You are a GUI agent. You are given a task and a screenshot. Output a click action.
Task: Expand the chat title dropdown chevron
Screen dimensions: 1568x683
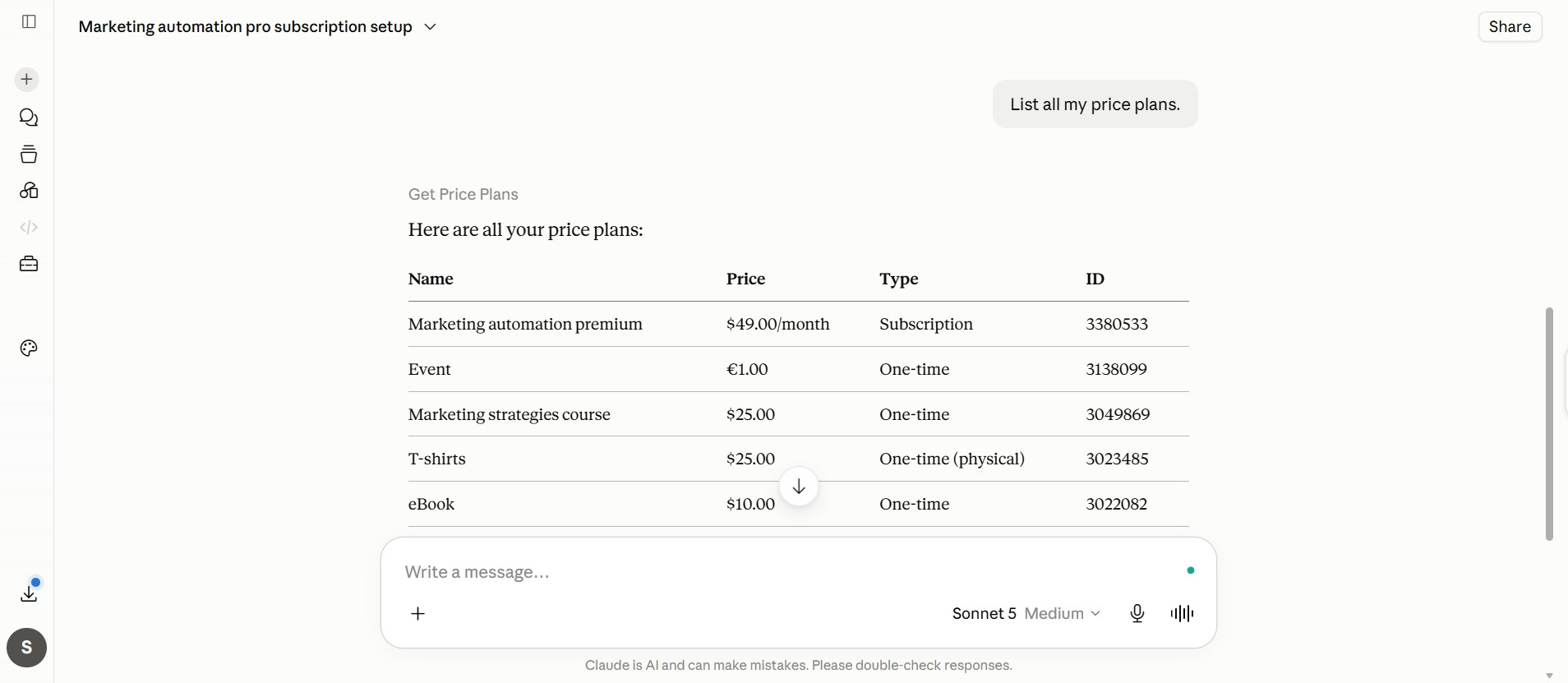point(430,27)
